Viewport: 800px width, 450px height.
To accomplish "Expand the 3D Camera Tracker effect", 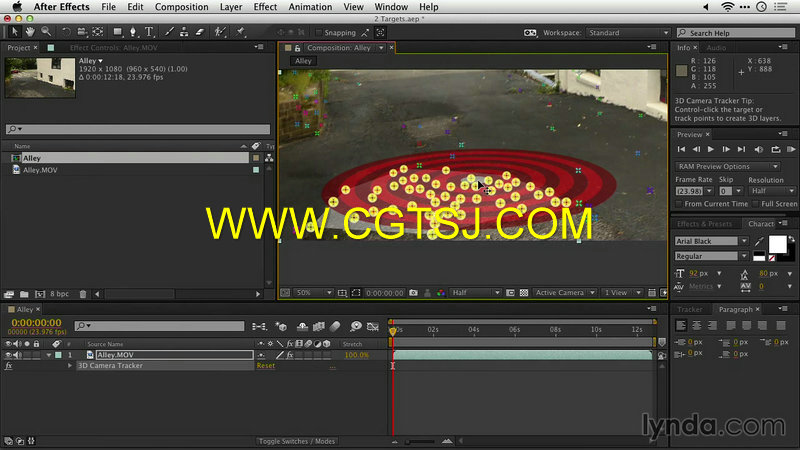I will coord(70,366).
